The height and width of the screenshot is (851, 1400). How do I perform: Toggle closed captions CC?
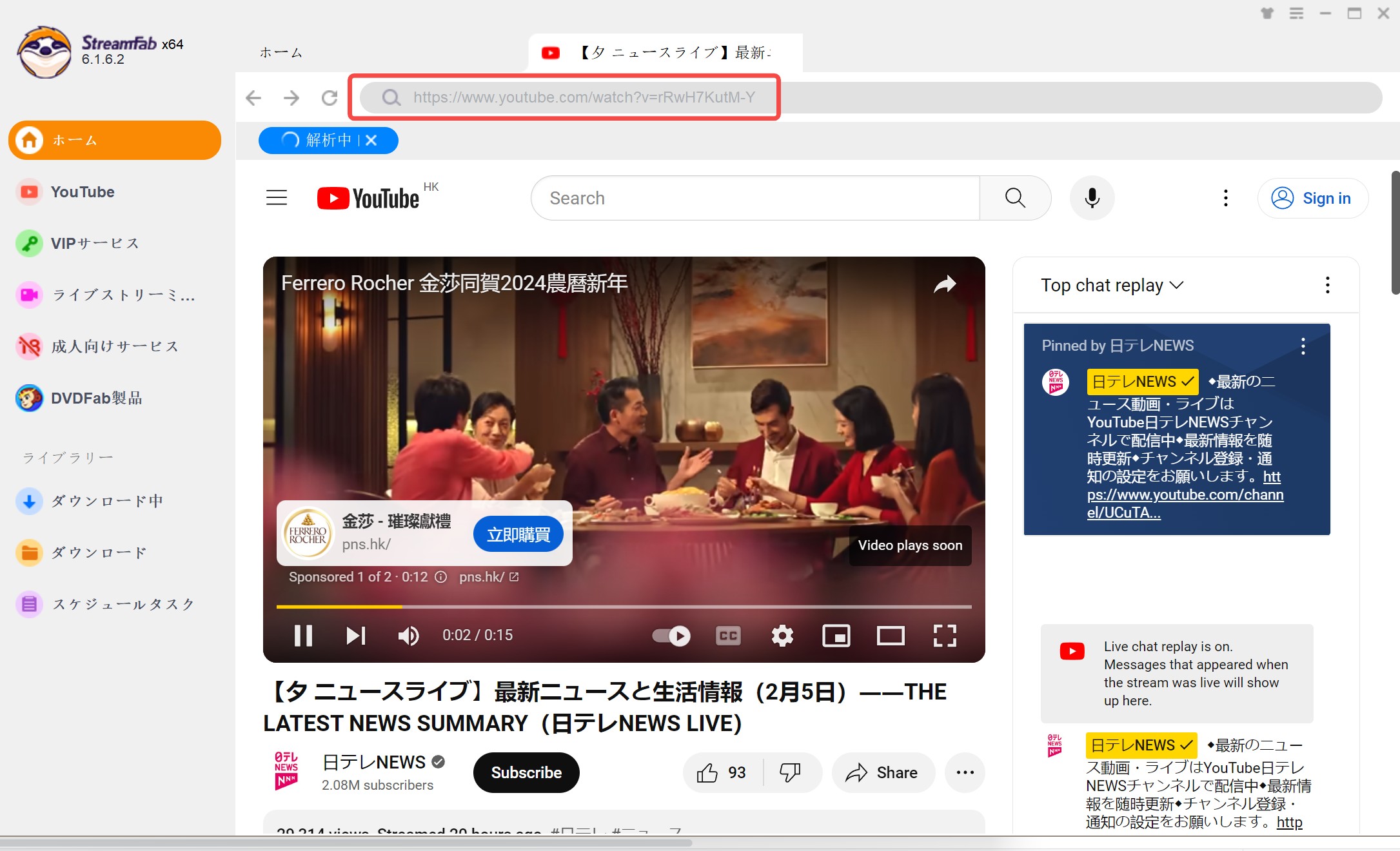point(728,636)
